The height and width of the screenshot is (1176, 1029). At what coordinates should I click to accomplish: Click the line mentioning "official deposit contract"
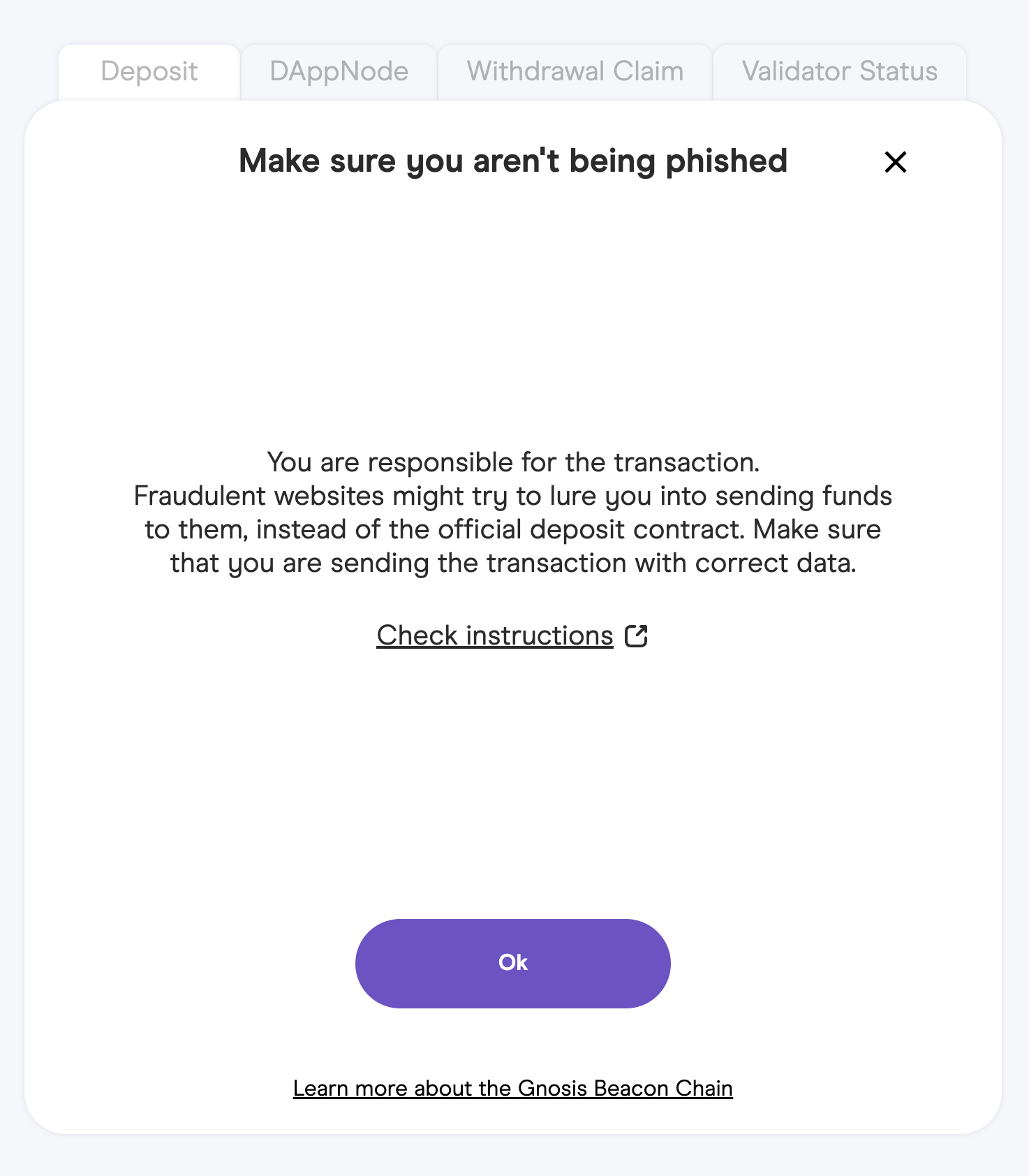pos(512,529)
